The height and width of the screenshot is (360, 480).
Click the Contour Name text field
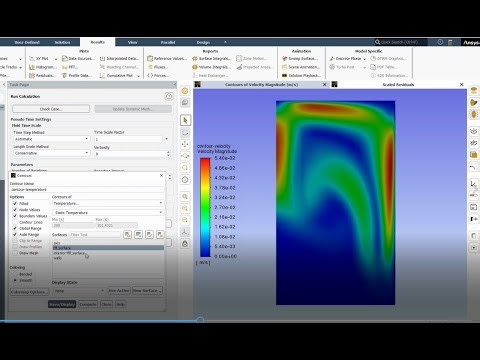pyautogui.click(x=87, y=190)
